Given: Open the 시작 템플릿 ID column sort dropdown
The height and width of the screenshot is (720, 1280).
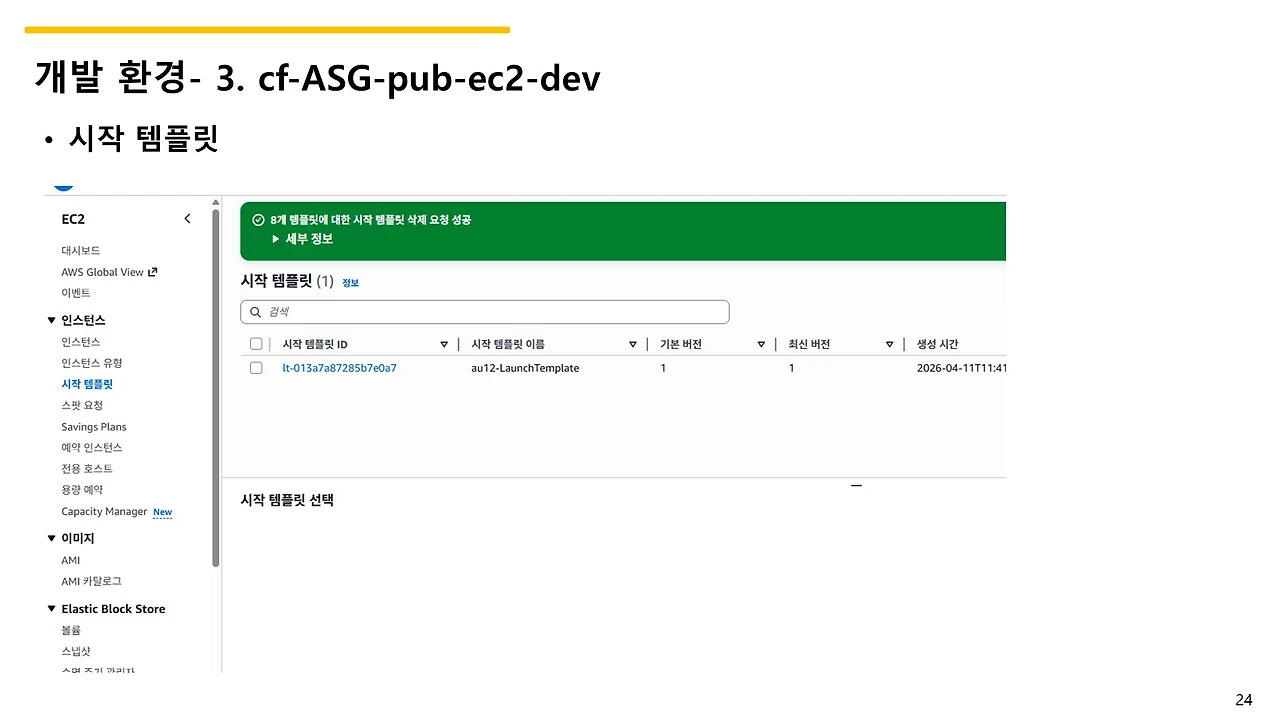Looking at the screenshot, I should [444, 343].
